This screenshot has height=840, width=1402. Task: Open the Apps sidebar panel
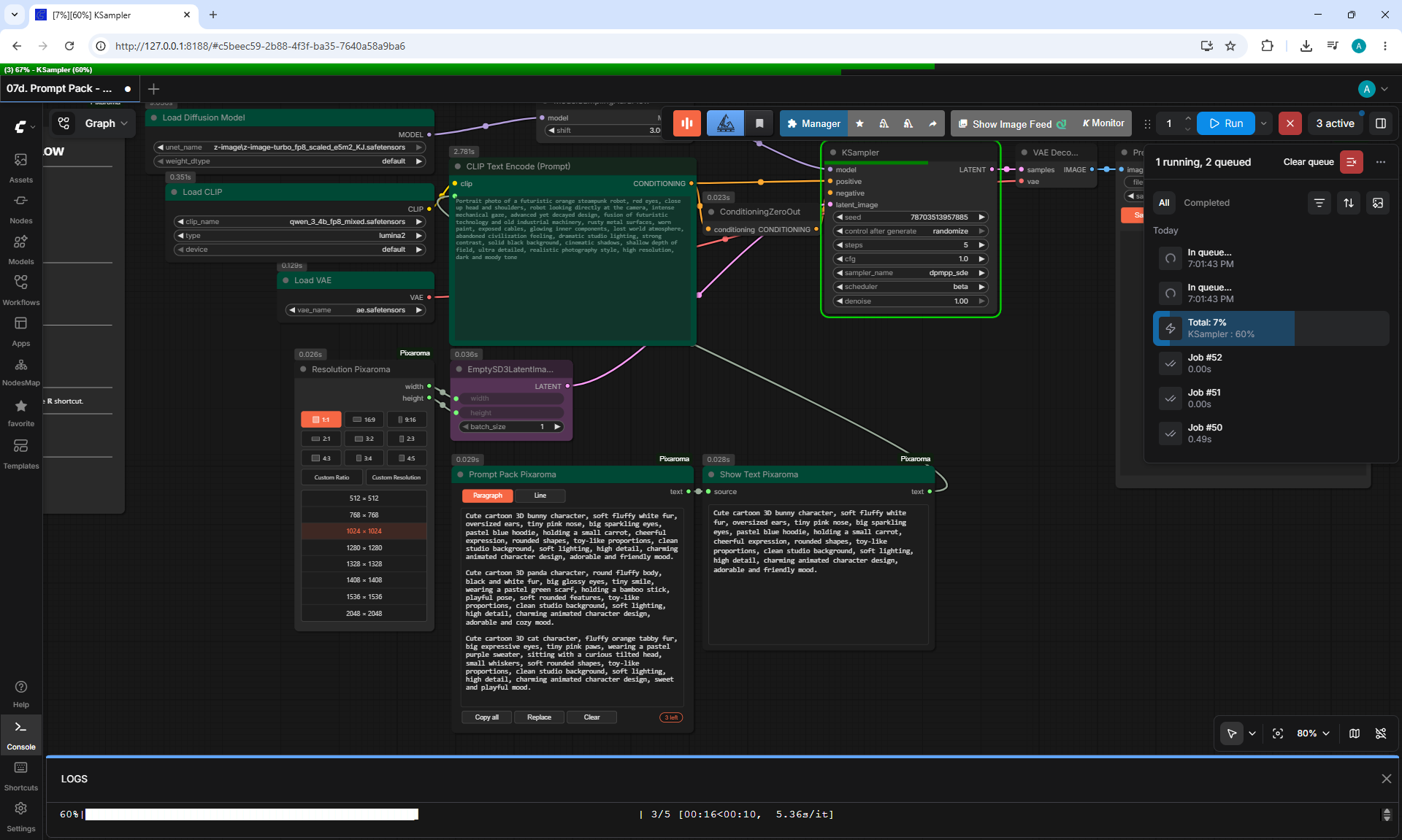click(x=21, y=331)
